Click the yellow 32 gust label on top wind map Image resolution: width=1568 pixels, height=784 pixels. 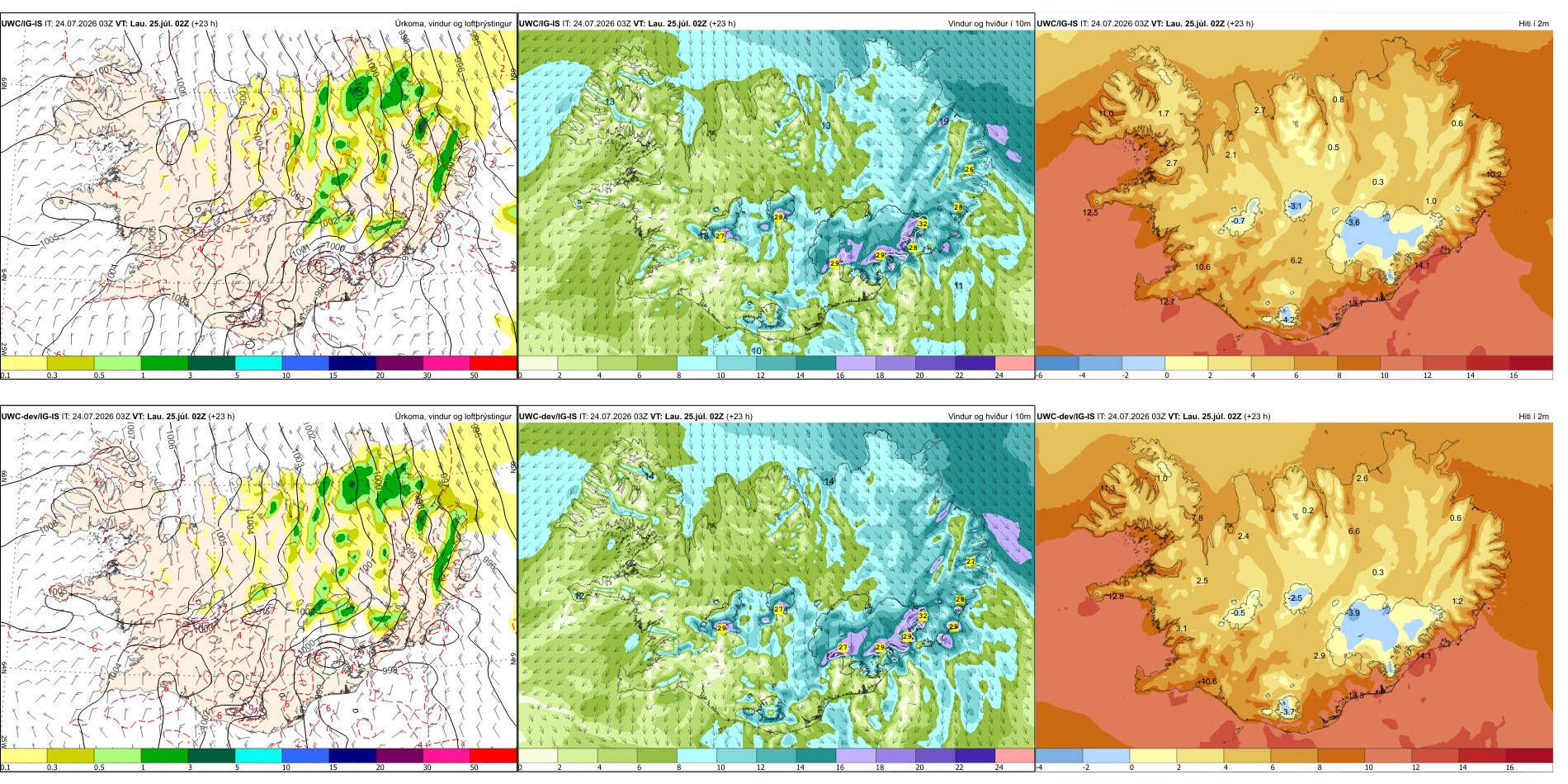[x=923, y=224]
